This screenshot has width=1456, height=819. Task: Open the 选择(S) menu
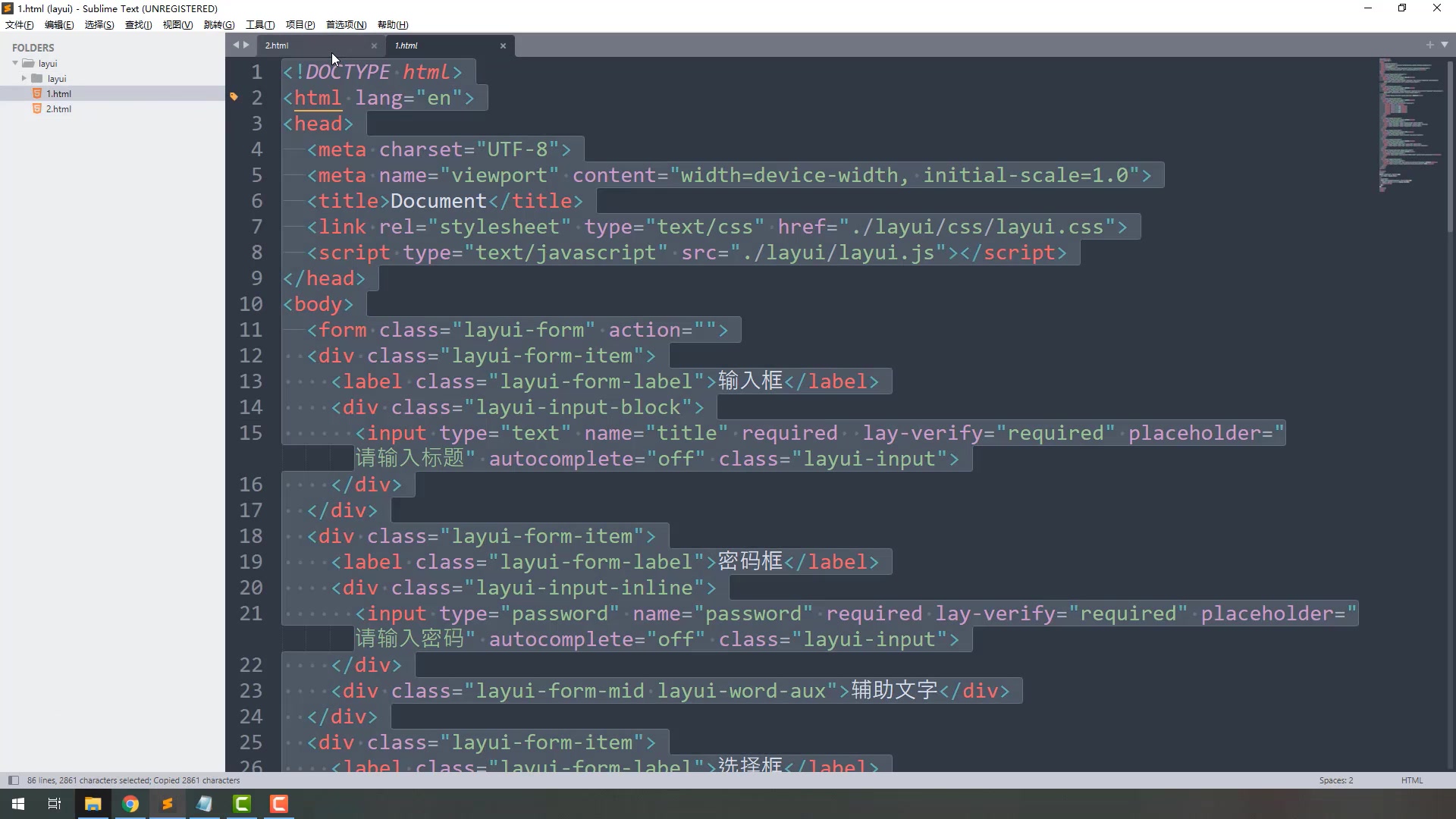tap(99, 25)
